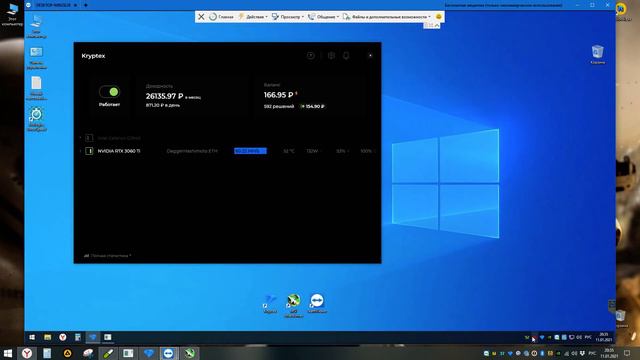Open Yandex Browser on the local taskbar
Image resolution: width=640 pixels, height=360 pixels.
[27, 353]
